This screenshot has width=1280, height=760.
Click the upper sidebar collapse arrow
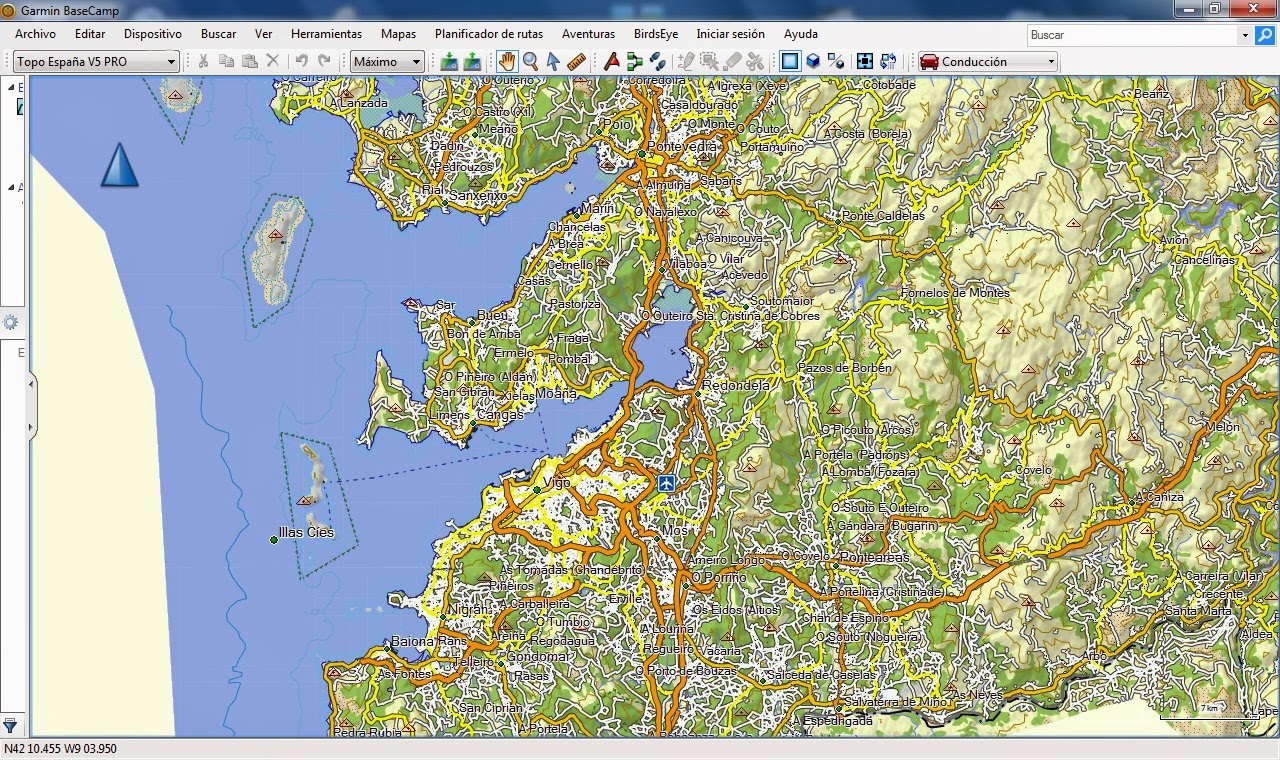31,383
